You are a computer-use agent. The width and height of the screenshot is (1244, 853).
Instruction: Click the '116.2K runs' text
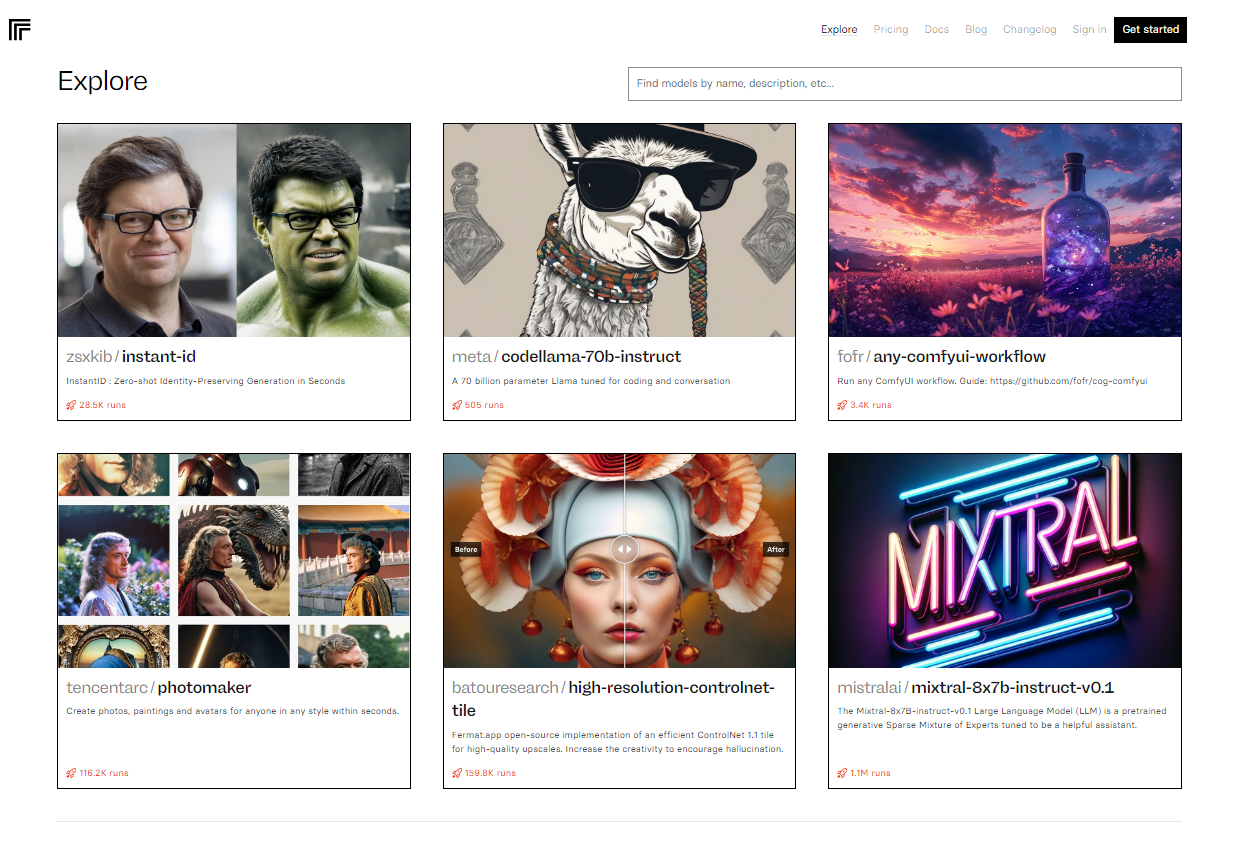(104, 773)
